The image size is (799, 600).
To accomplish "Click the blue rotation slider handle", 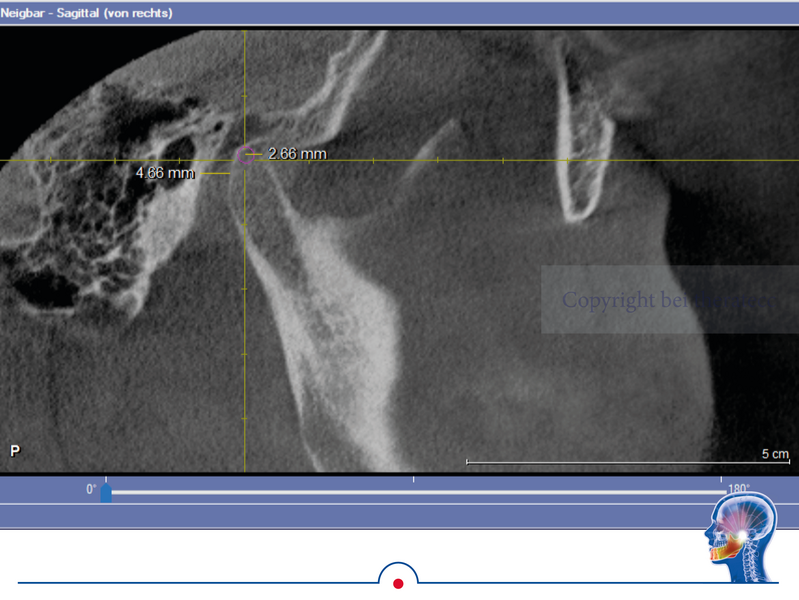I will tap(106, 492).
